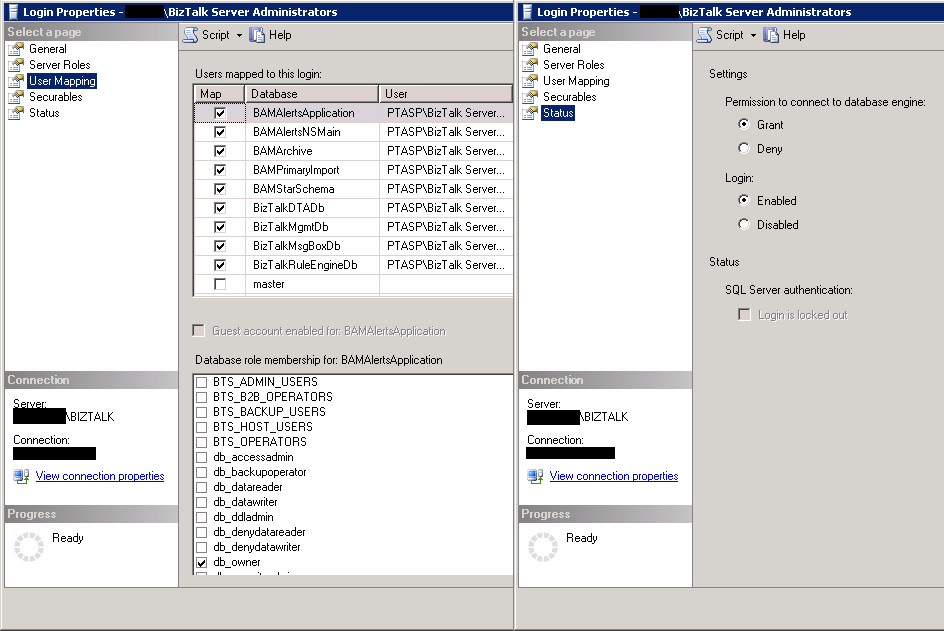
Task: Click connection properties icon in left dialog
Action: (x=21, y=476)
